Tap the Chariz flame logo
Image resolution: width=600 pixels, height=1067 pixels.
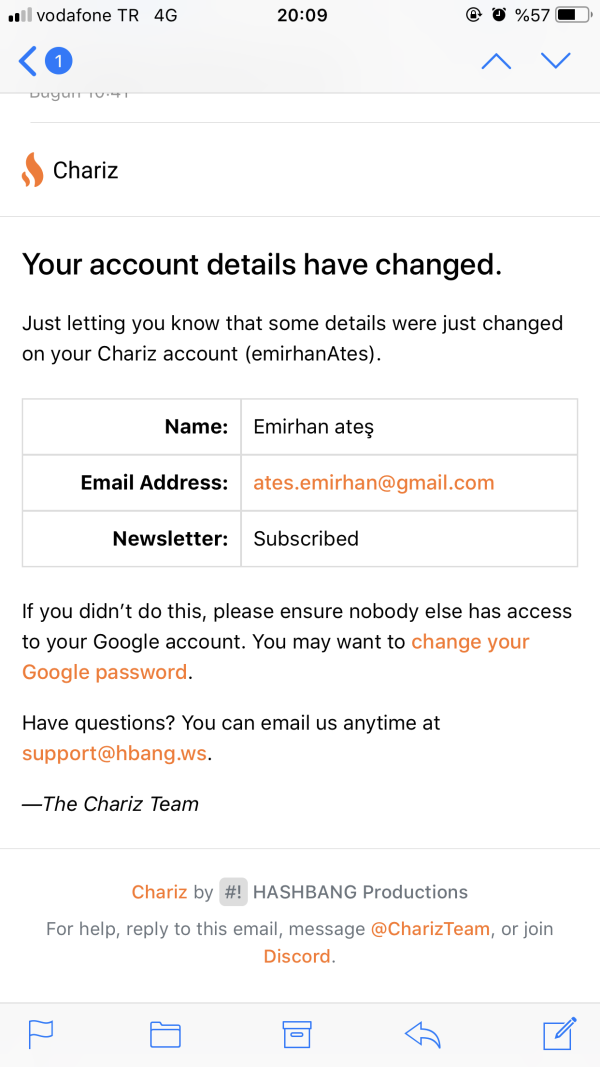33,170
